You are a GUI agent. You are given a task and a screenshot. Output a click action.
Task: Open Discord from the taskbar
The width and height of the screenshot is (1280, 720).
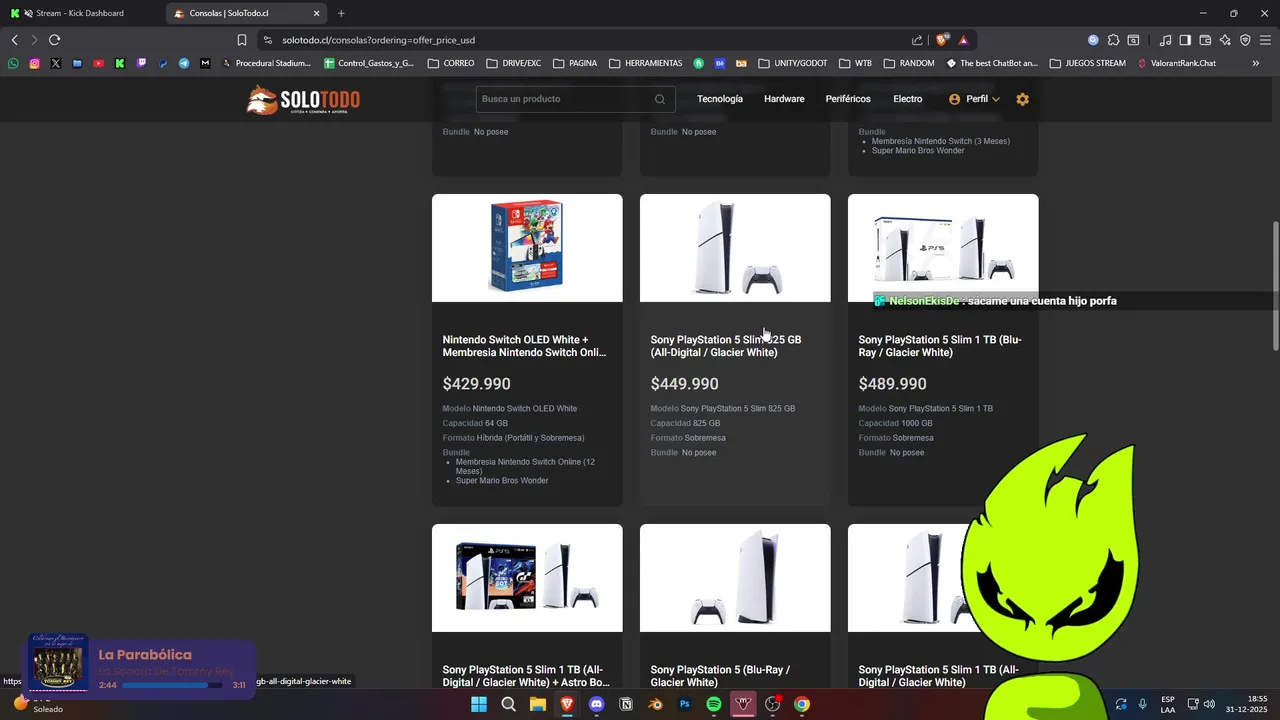coord(597,704)
